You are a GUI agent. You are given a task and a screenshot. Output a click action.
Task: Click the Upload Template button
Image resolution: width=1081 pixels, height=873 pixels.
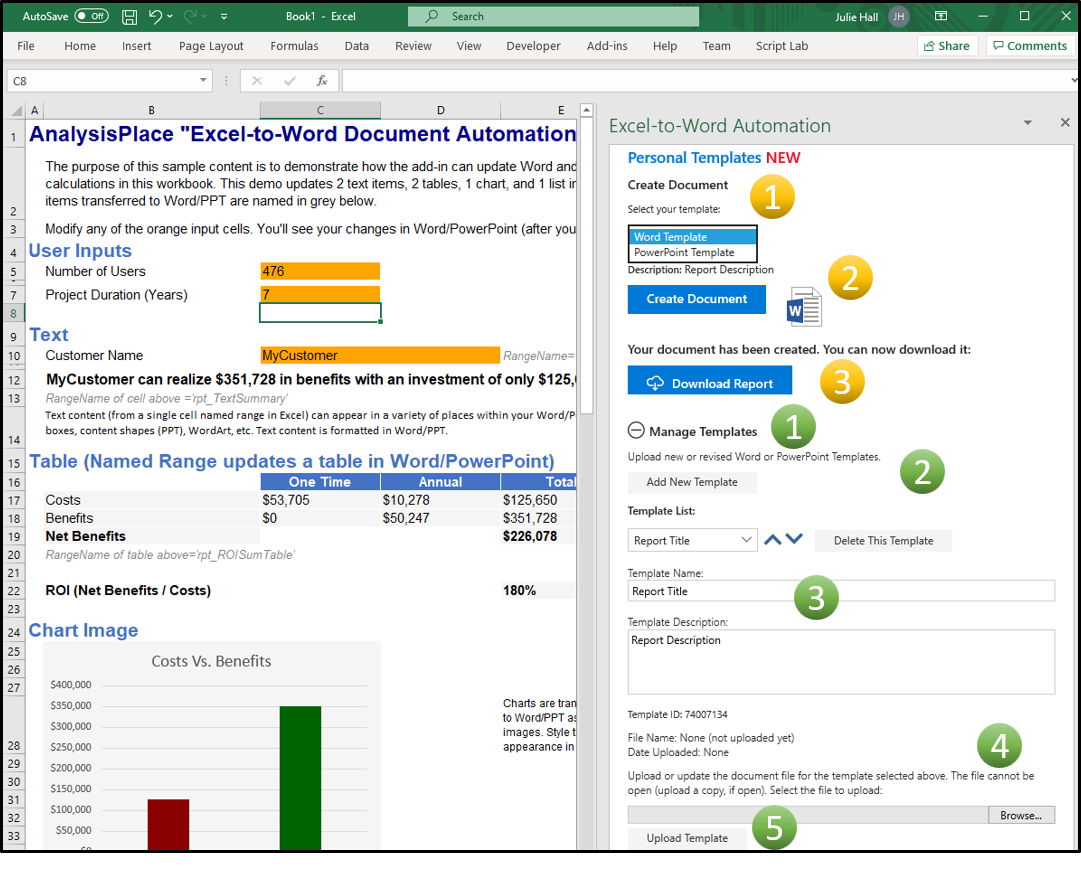tap(687, 838)
